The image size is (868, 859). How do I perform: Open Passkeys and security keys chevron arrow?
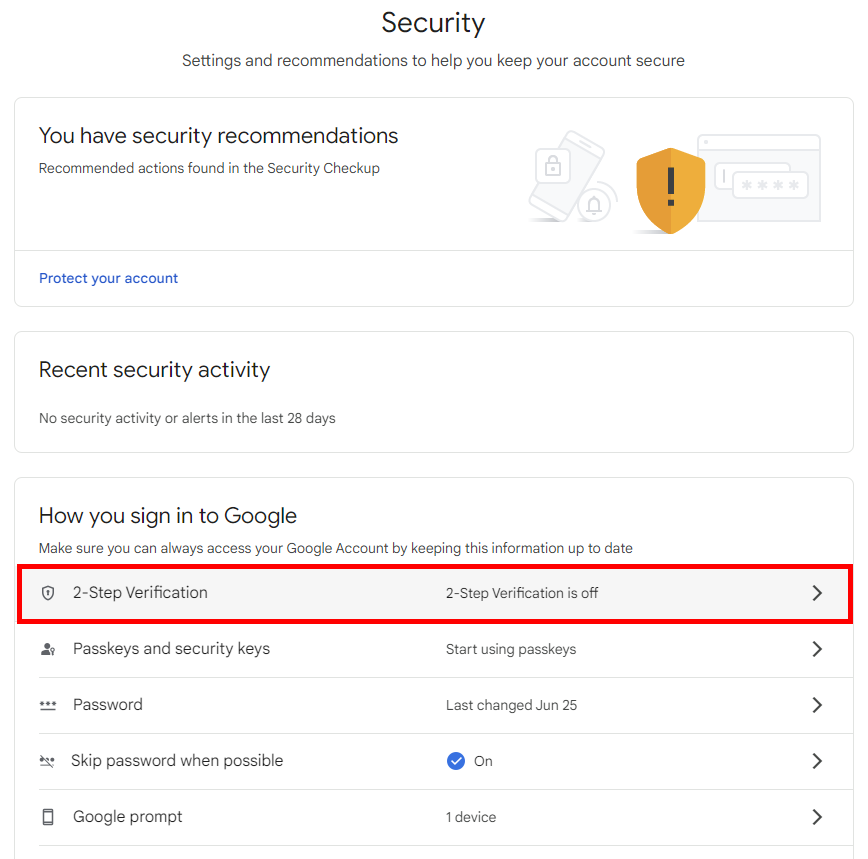(x=817, y=649)
